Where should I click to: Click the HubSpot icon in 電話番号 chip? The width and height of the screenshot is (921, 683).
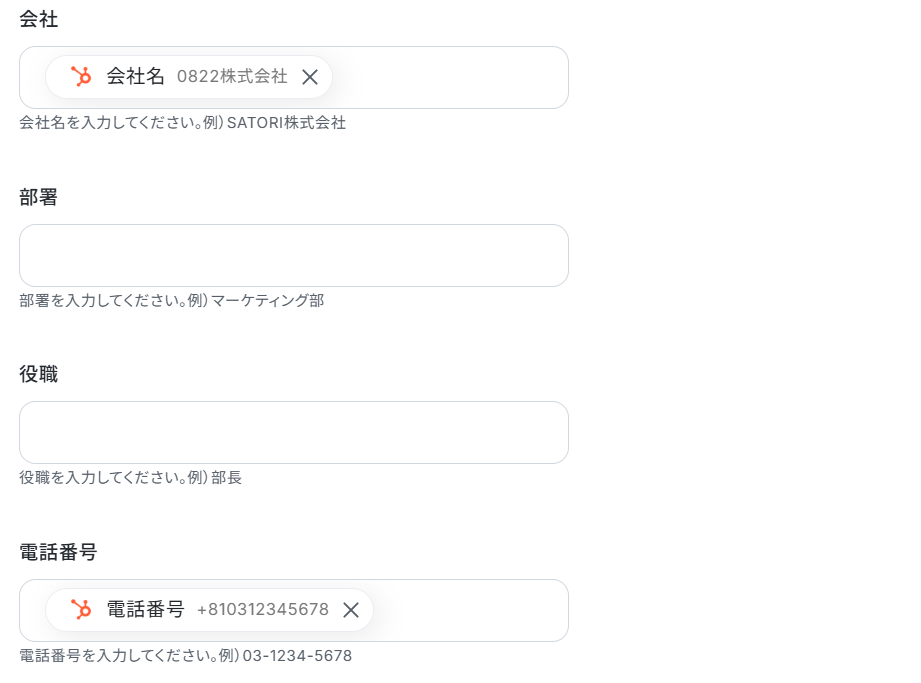tap(81, 609)
